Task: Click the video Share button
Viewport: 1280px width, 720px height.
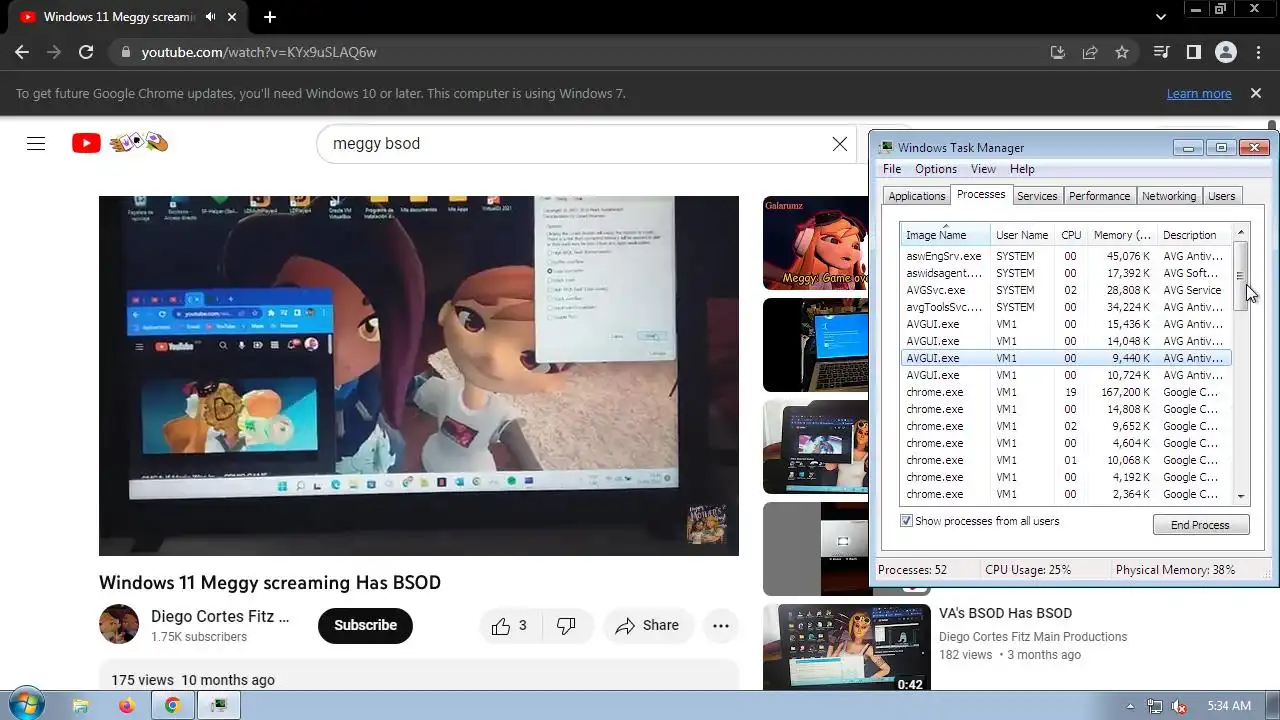Action: click(x=647, y=626)
